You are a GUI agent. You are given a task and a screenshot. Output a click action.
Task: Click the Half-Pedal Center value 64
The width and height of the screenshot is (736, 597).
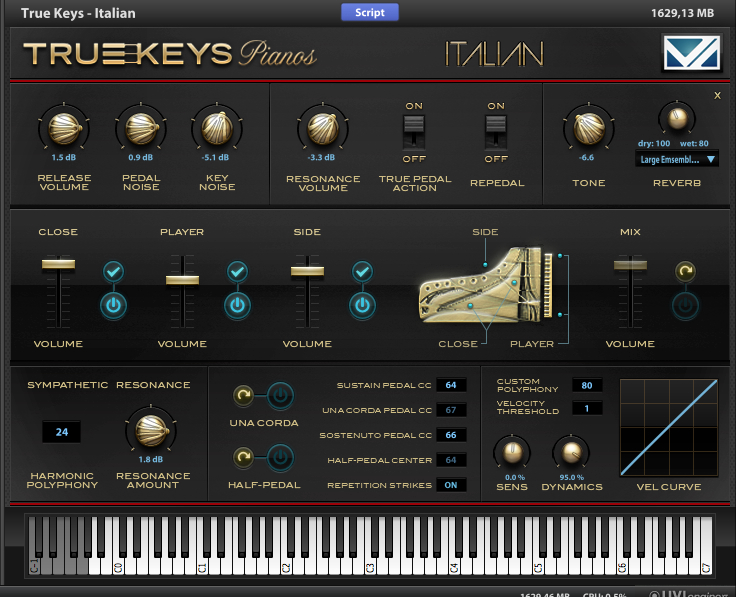(x=451, y=460)
